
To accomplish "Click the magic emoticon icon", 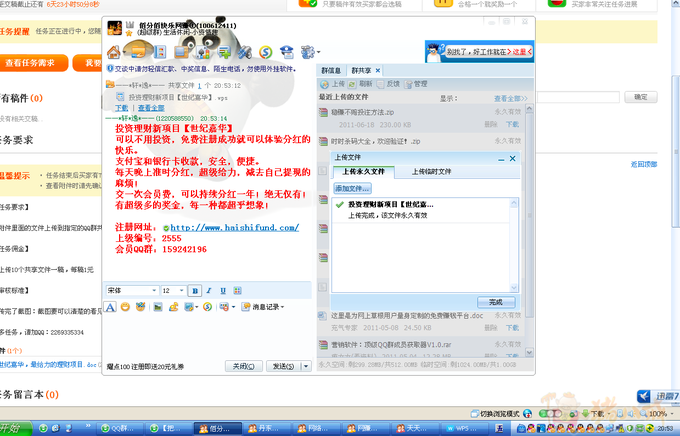I will 140,307.
